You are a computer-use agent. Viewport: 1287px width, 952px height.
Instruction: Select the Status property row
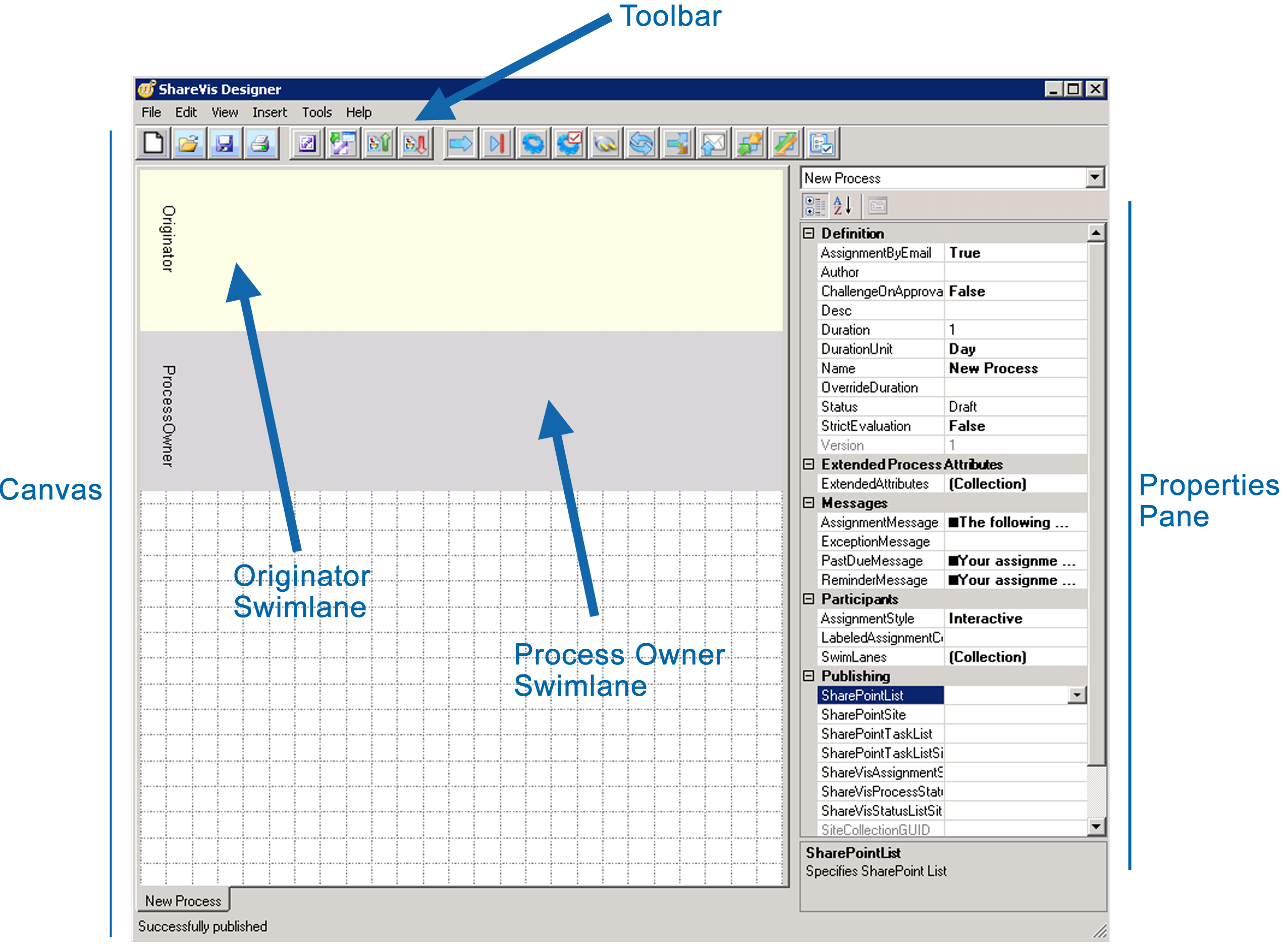click(x=952, y=407)
